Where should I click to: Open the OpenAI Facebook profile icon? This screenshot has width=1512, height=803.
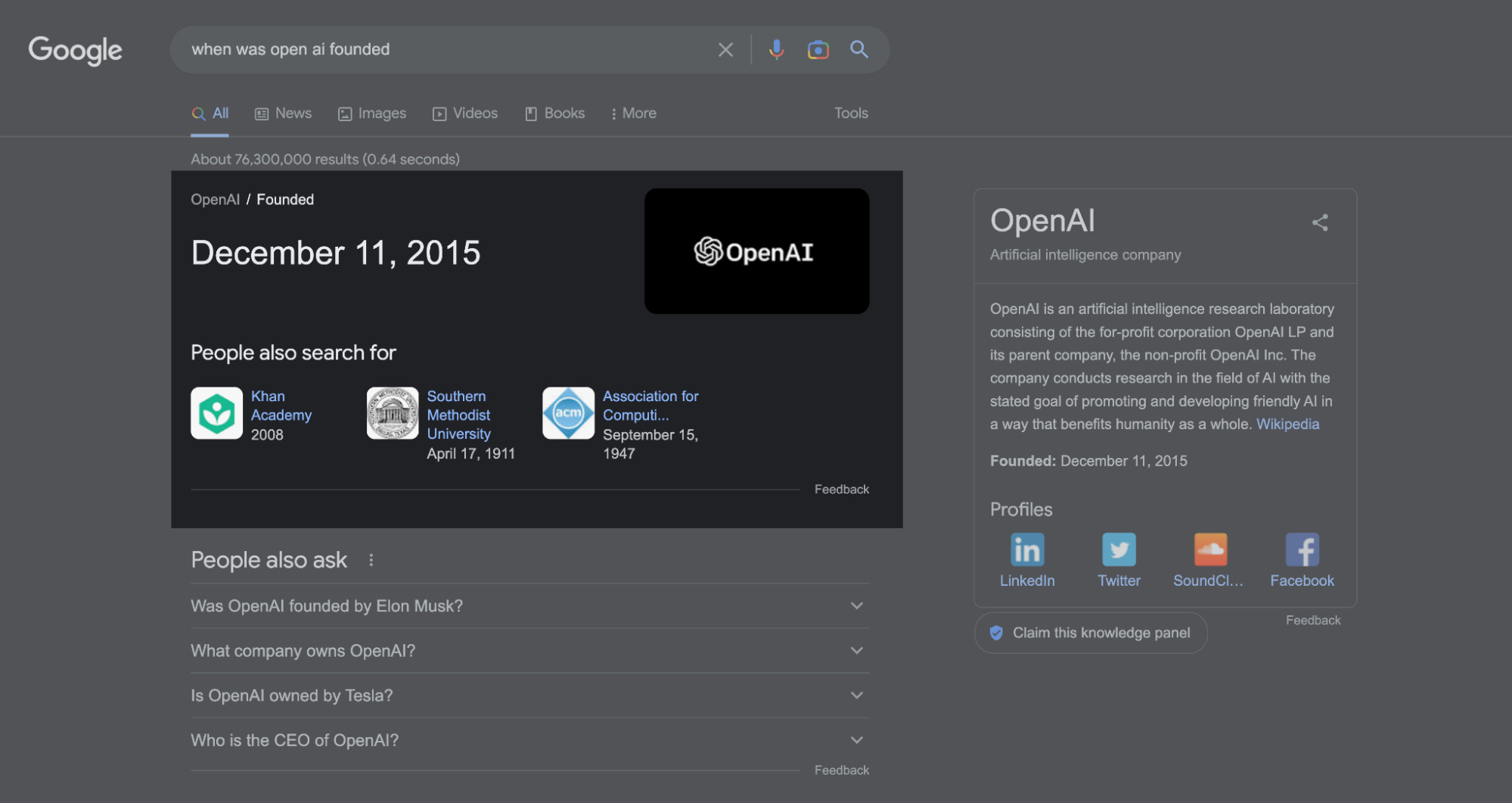[x=1302, y=549]
